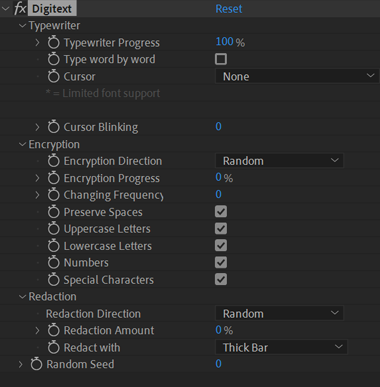Image resolution: width=380 pixels, height=387 pixels.
Task: Expand Typewriter Progress property arrow
Action: [37, 43]
